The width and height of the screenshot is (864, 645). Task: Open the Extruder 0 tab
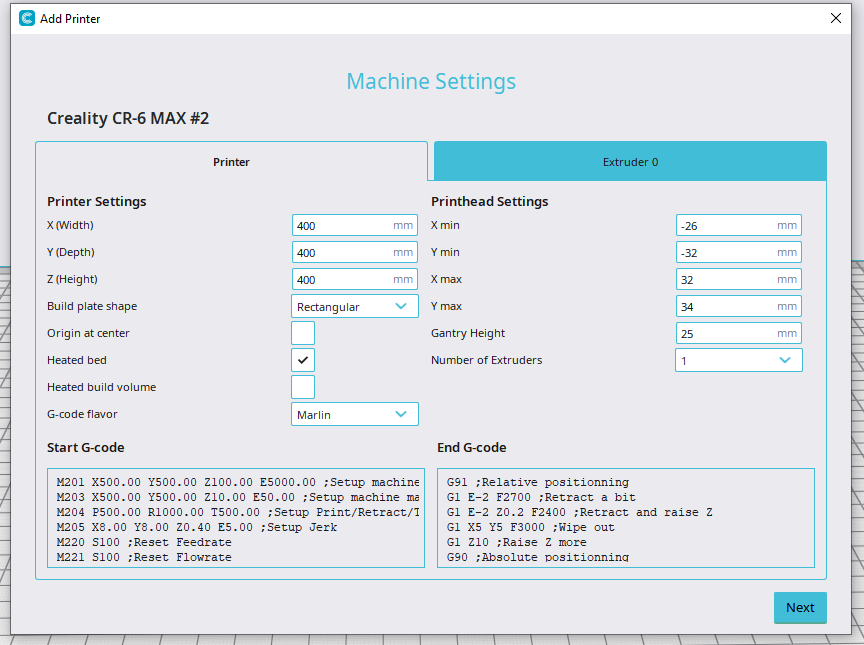click(x=630, y=162)
